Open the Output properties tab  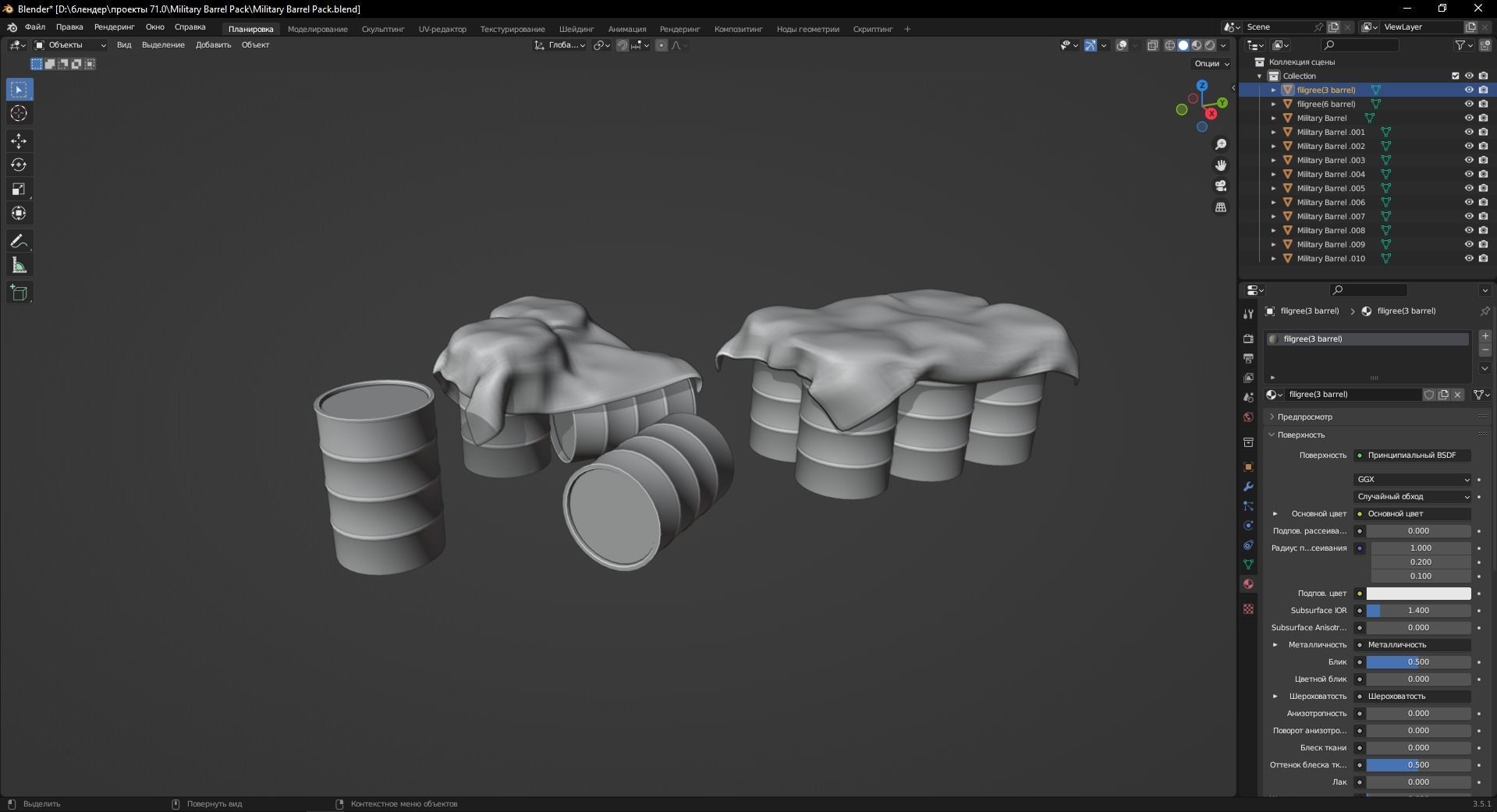point(1248,359)
